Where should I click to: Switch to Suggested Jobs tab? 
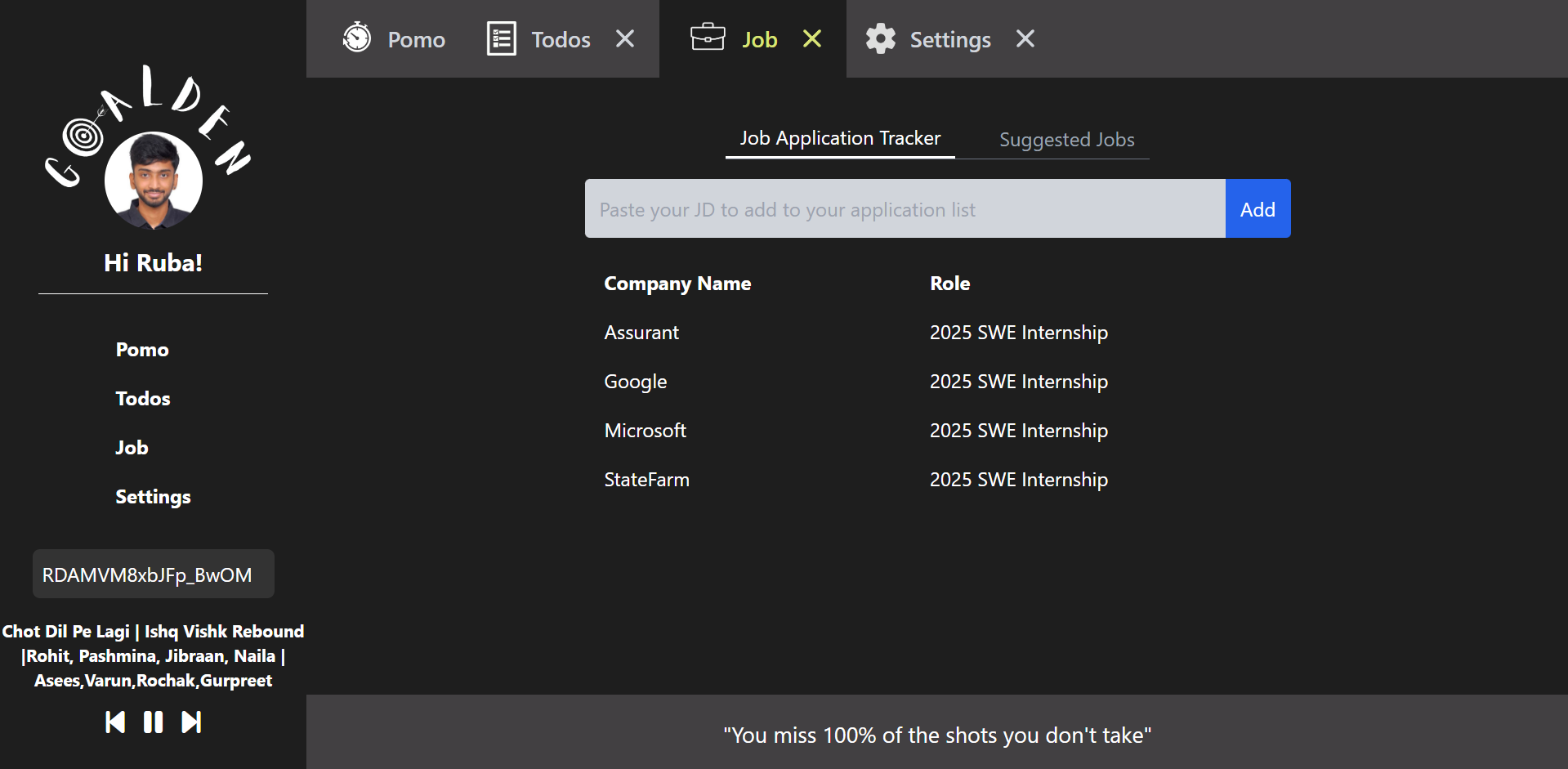(x=1067, y=140)
